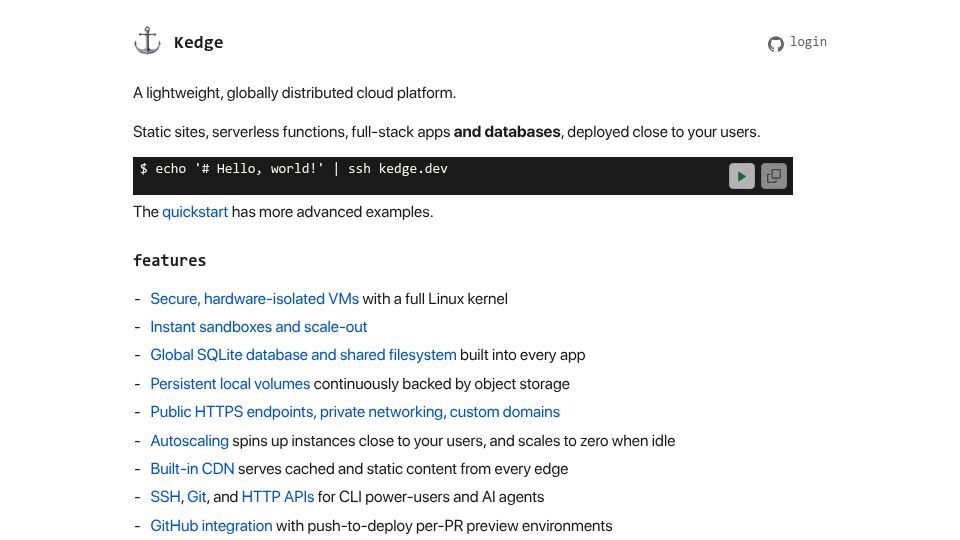
Task: Open the Git link
Action: tap(197, 497)
